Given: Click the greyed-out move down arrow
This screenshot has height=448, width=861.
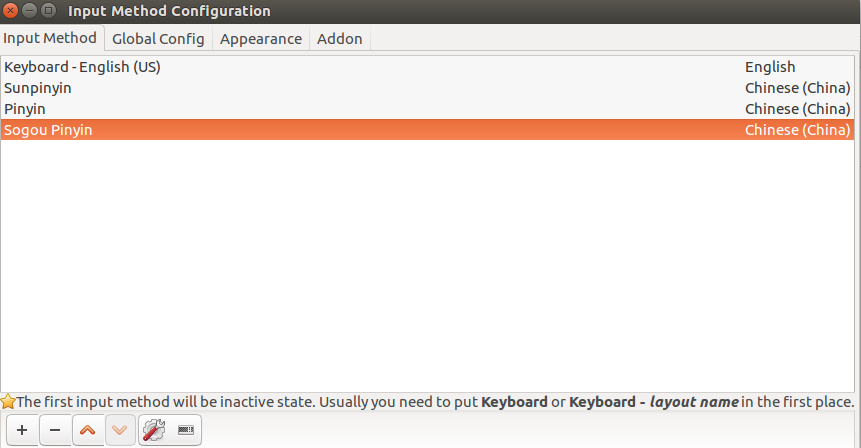Looking at the screenshot, I should pyautogui.click(x=120, y=430).
